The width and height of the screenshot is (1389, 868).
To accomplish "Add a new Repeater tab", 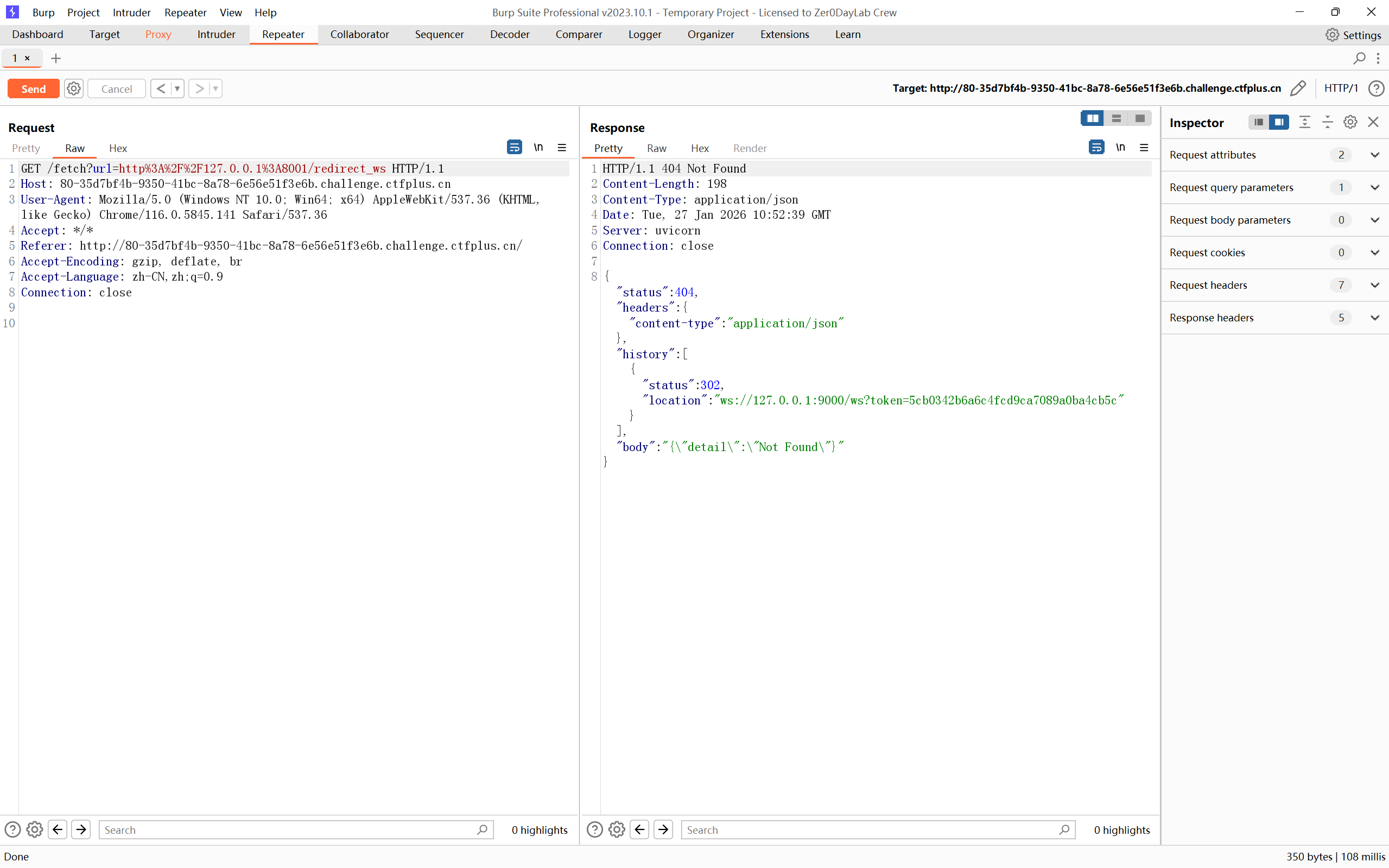I will coord(56,58).
